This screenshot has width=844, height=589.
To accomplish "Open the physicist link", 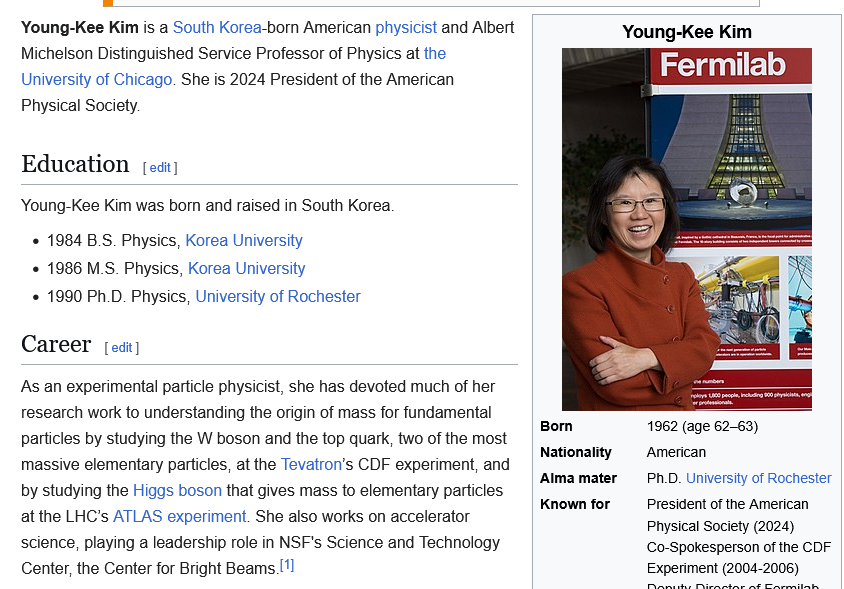I will click(406, 27).
